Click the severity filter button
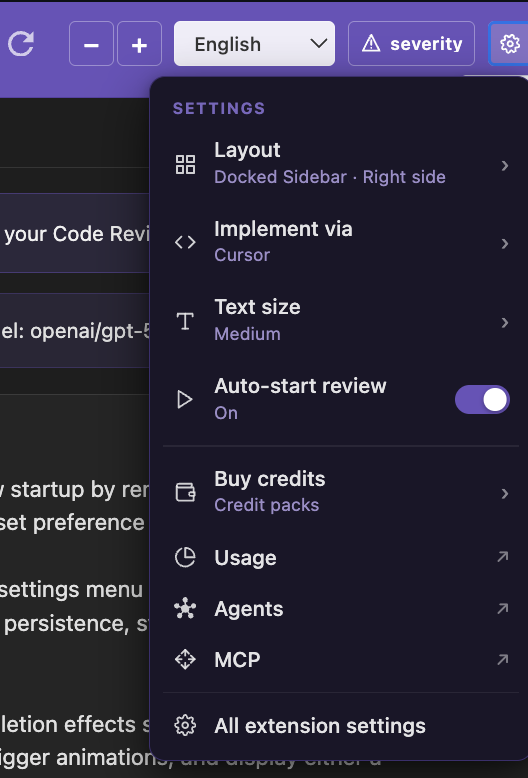This screenshot has width=528, height=778. coord(411,44)
